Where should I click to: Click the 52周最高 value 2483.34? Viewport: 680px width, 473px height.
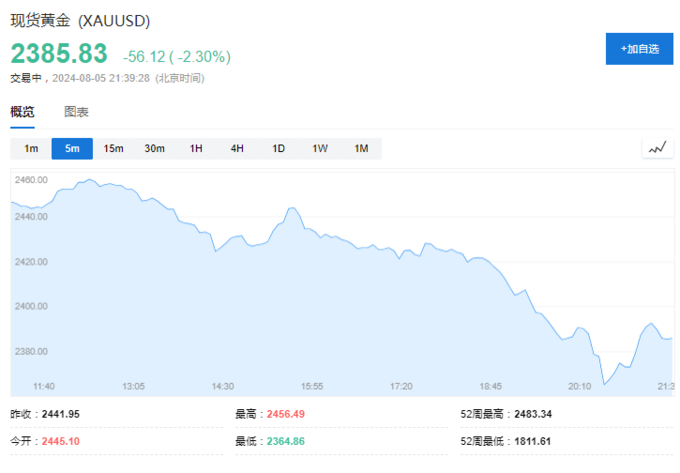click(534, 413)
